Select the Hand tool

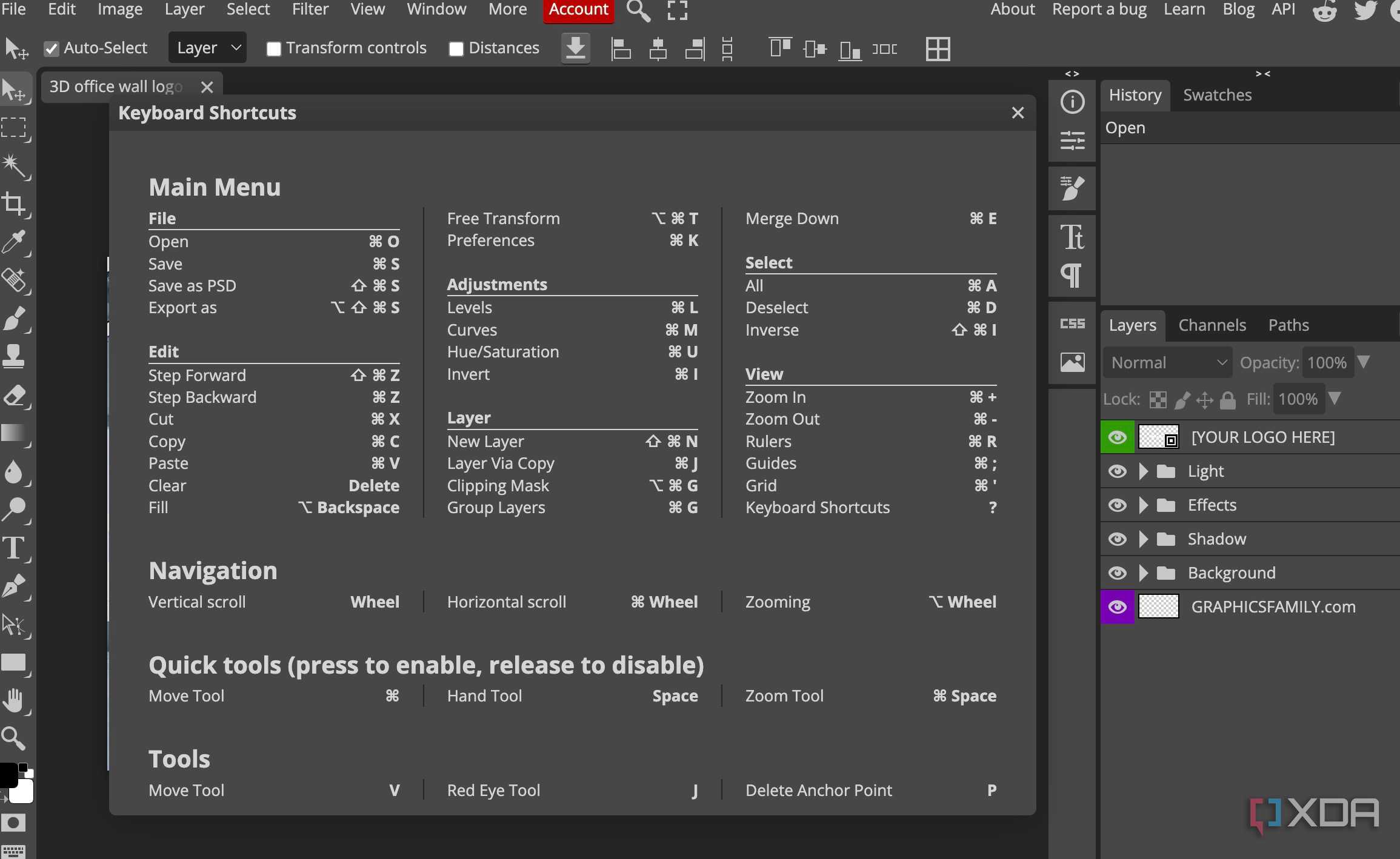(x=13, y=700)
